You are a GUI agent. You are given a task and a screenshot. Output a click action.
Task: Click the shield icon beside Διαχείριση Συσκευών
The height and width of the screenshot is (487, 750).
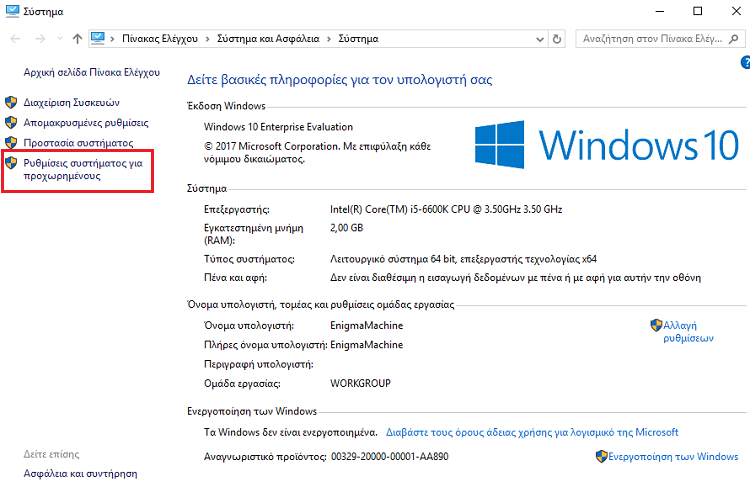click(x=11, y=102)
